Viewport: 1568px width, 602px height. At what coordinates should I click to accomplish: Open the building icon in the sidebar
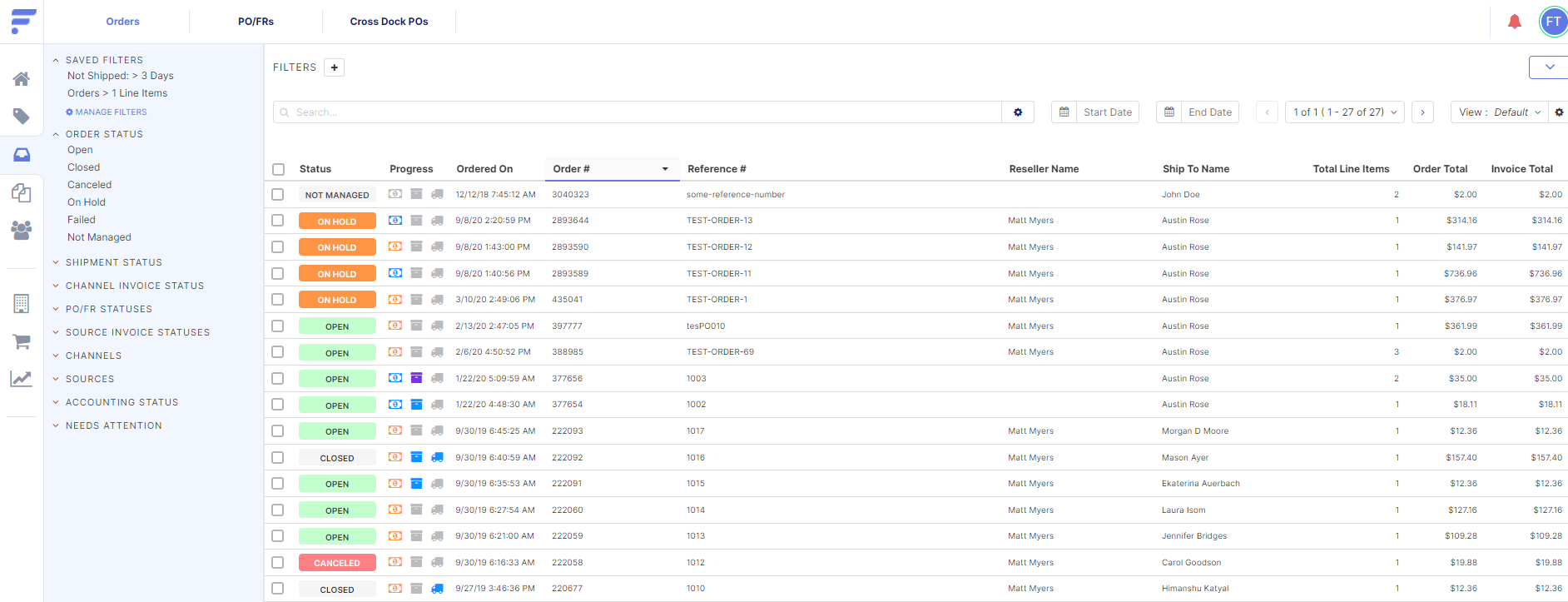tap(22, 303)
